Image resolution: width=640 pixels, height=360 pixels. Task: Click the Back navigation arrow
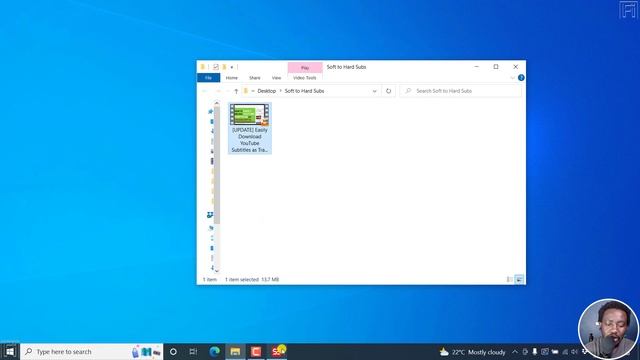[205, 91]
